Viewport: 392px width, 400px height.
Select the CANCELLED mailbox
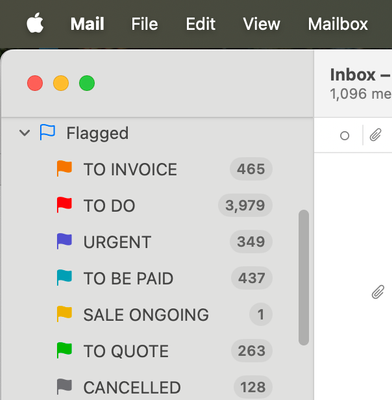coord(132,387)
